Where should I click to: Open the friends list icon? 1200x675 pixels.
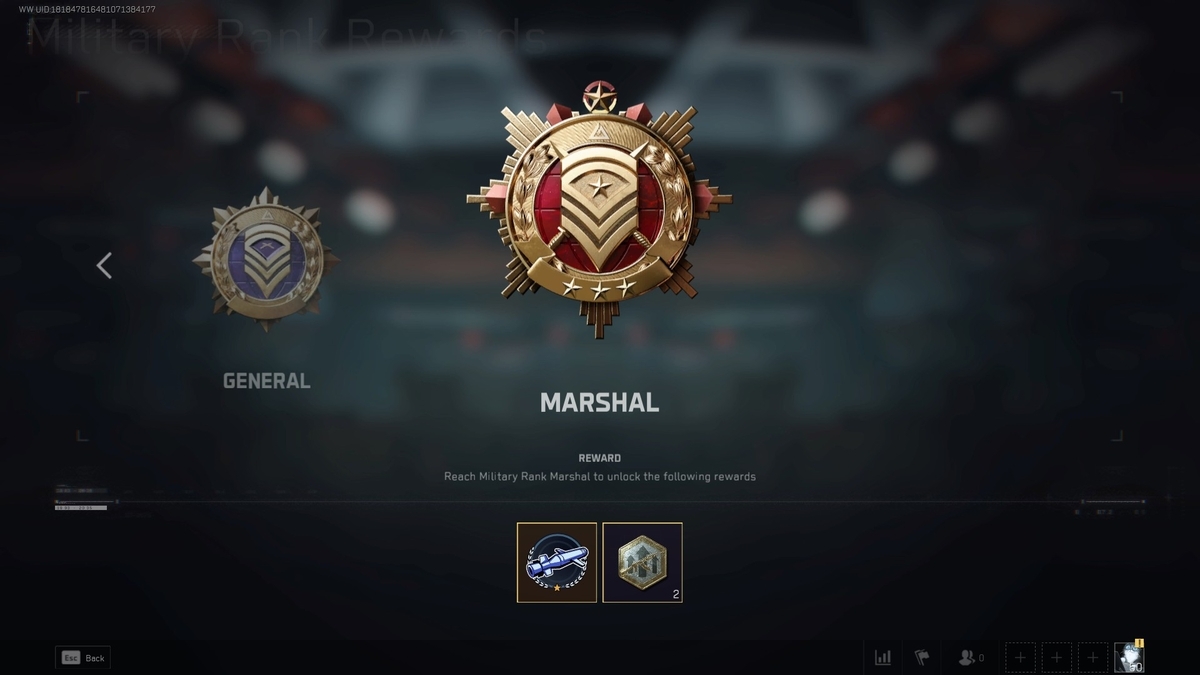point(971,658)
